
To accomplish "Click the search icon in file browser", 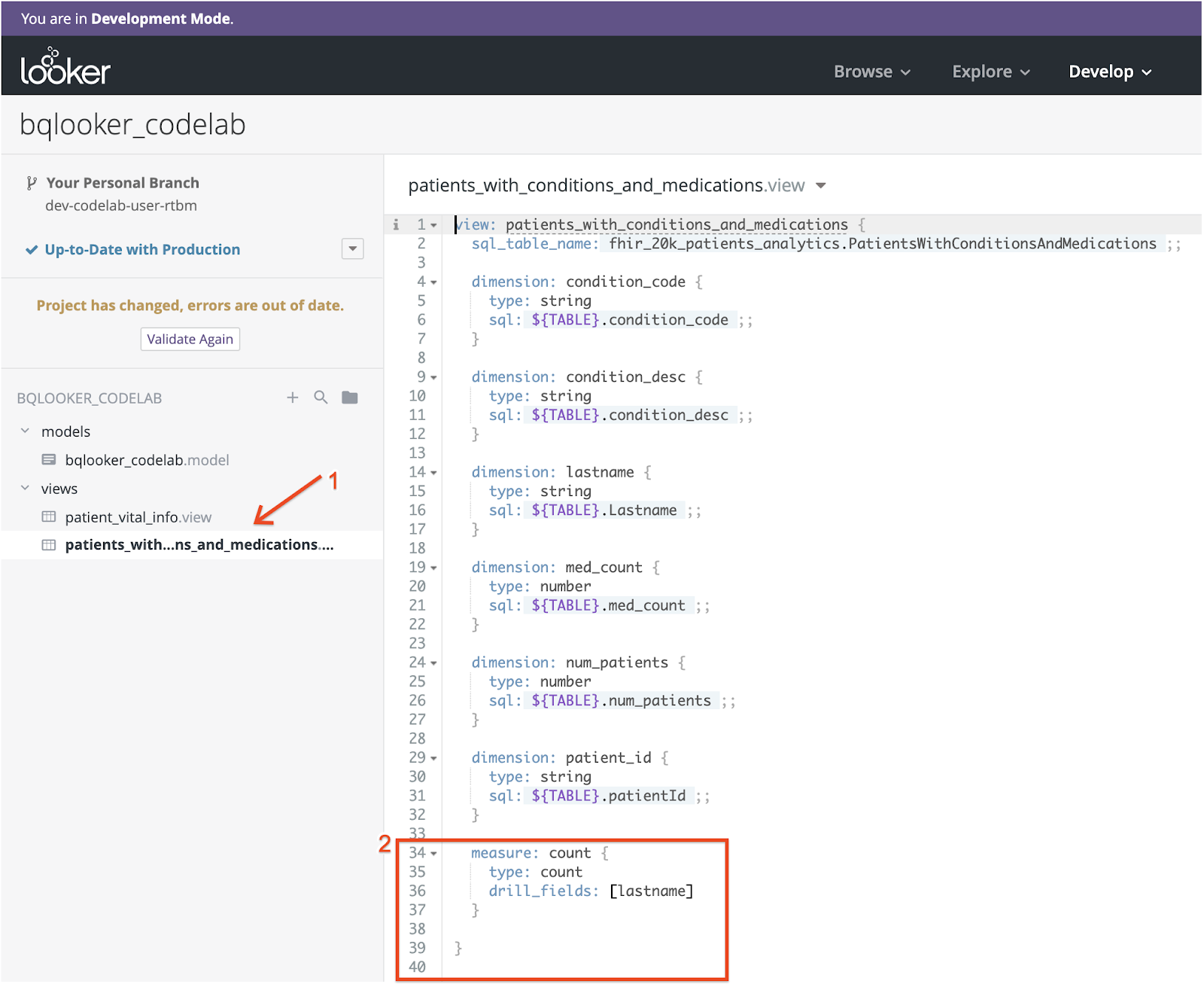I will tap(321, 398).
